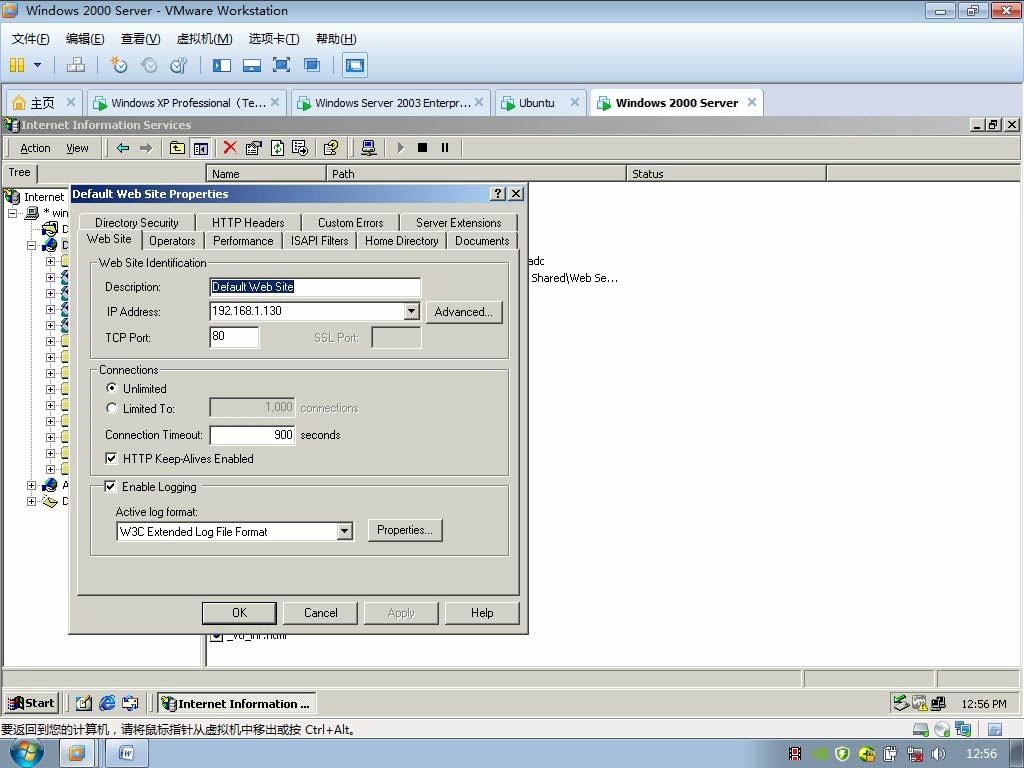
Task: Click the Advanced... button
Action: pyautogui.click(x=464, y=312)
